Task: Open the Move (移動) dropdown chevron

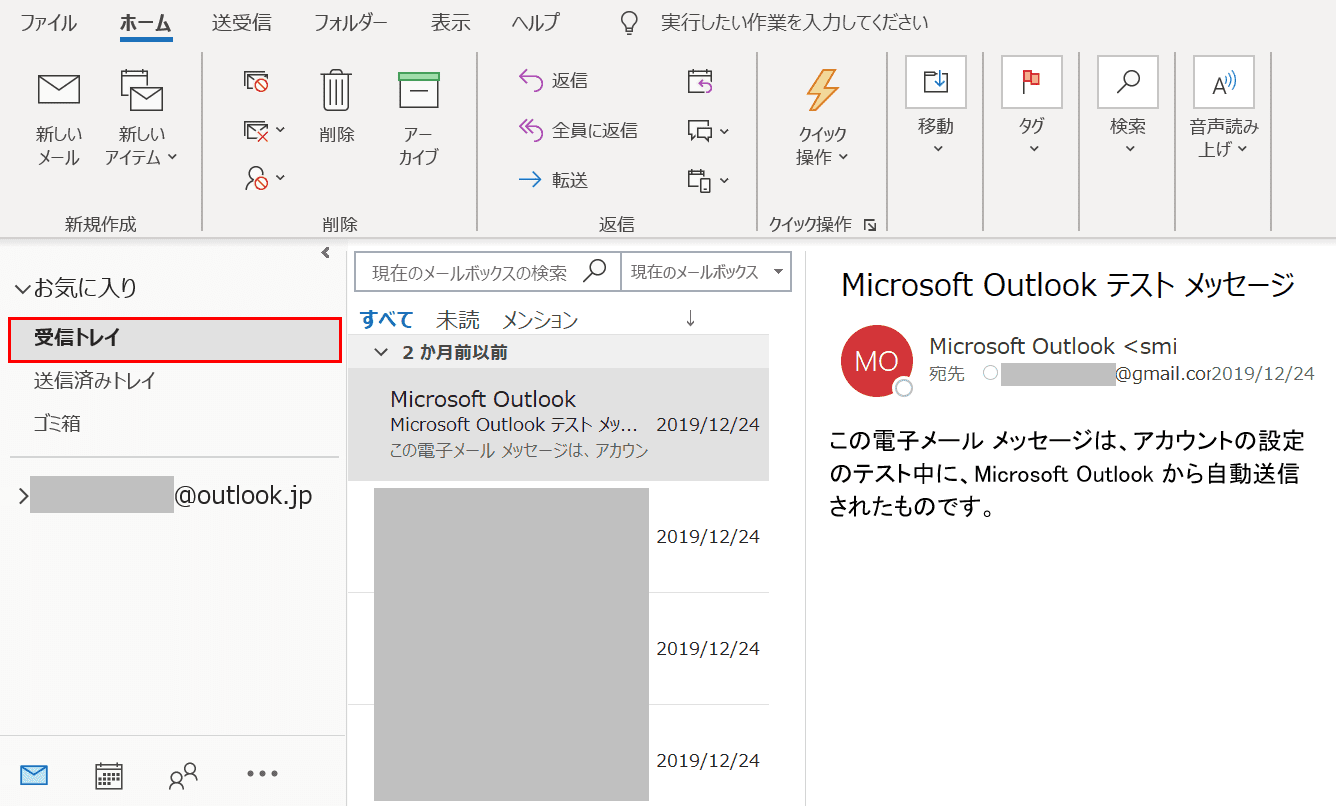Action: (x=938, y=149)
